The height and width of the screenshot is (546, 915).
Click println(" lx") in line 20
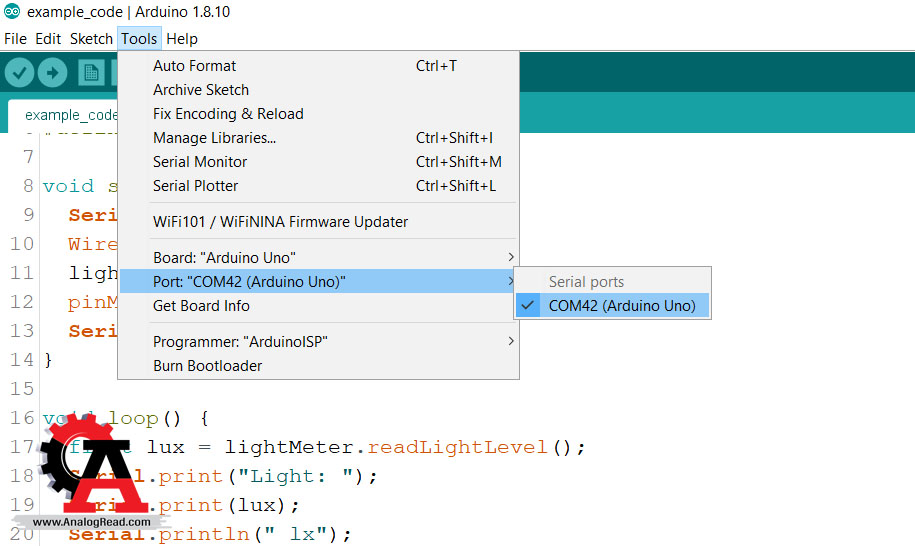[254, 534]
